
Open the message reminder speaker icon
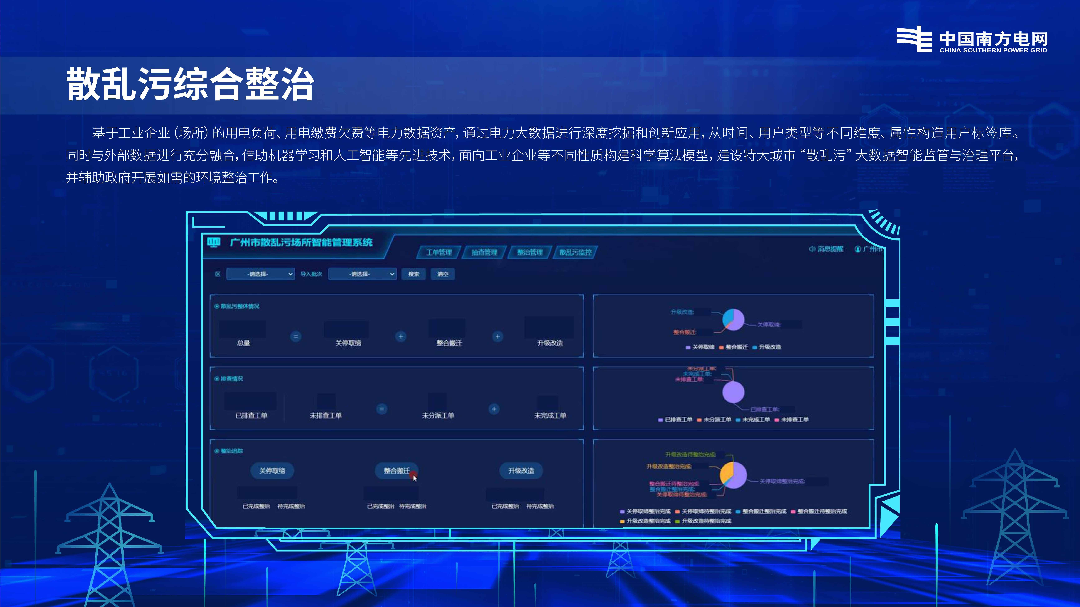pyautogui.click(x=811, y=249)
